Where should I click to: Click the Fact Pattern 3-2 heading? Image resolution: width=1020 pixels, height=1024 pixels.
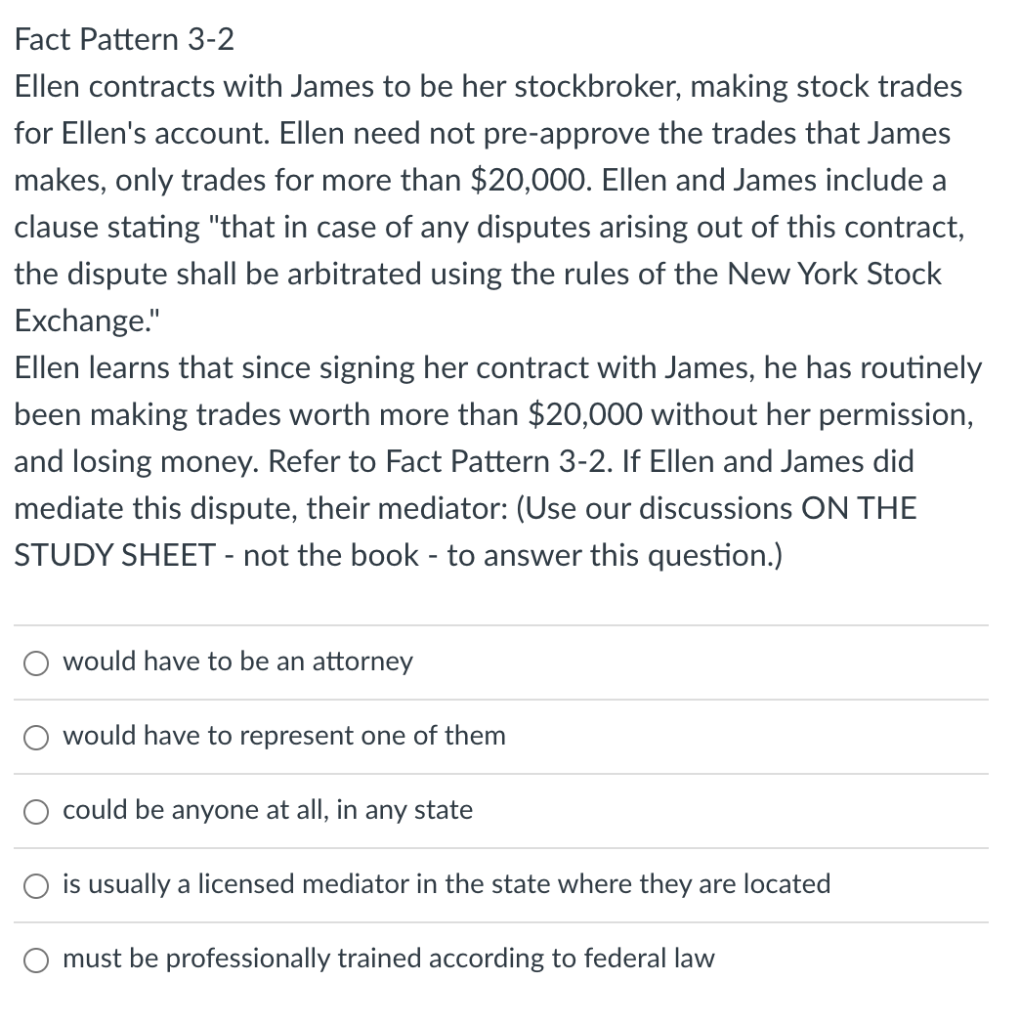point(122,39)
